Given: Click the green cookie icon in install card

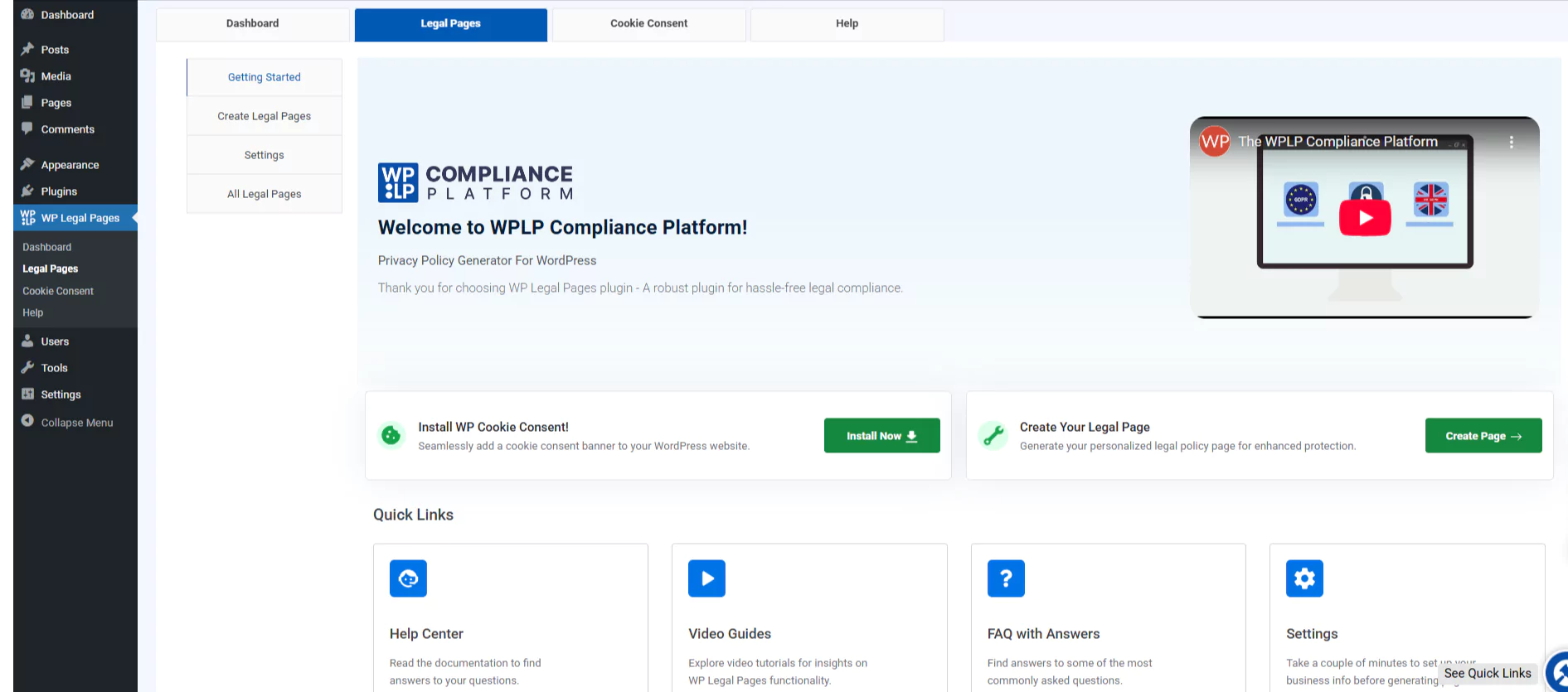Looking at the screenshot, I should click(x=391, y=435).
